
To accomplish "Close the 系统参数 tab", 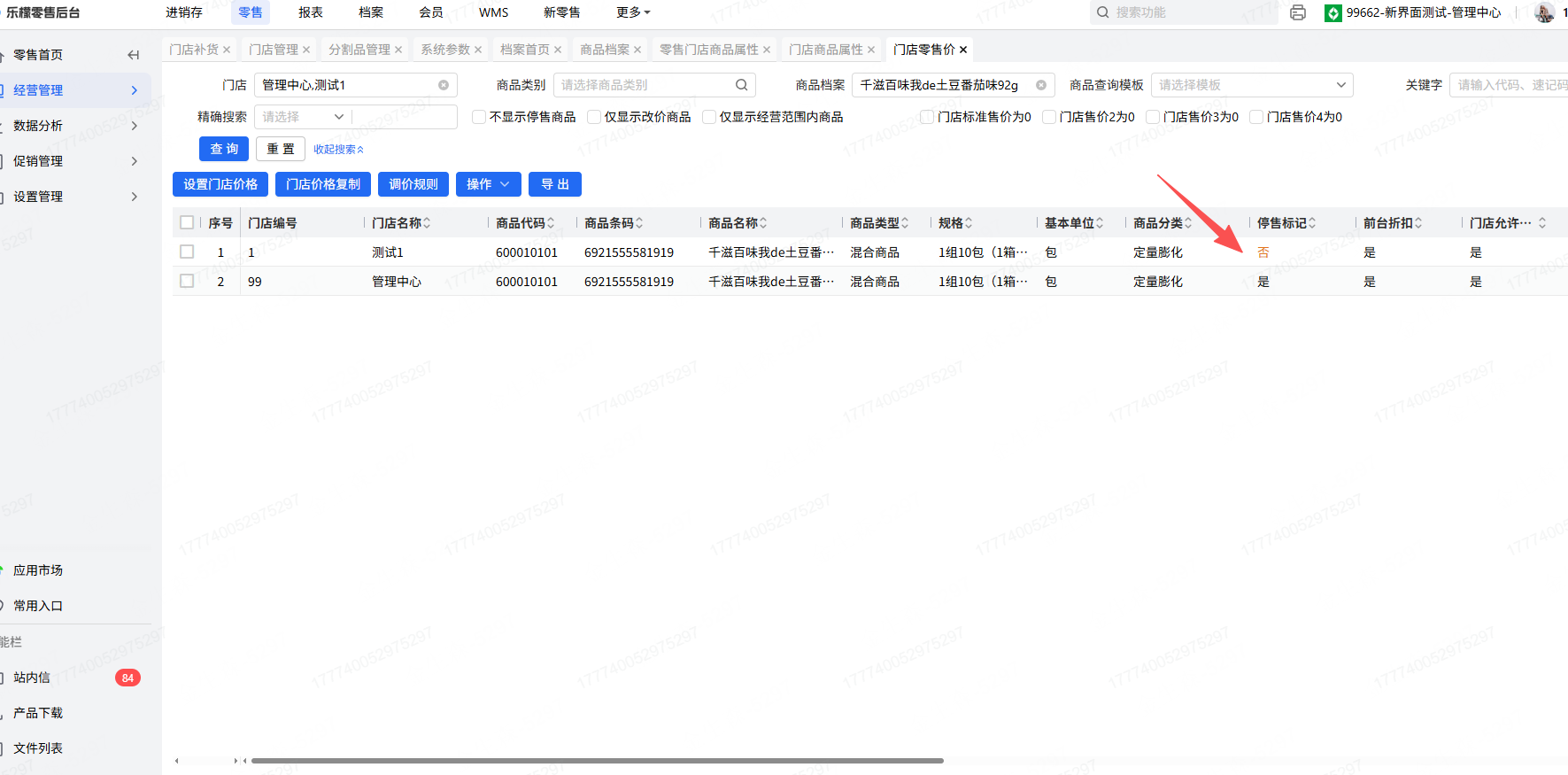I will (478, 50).
